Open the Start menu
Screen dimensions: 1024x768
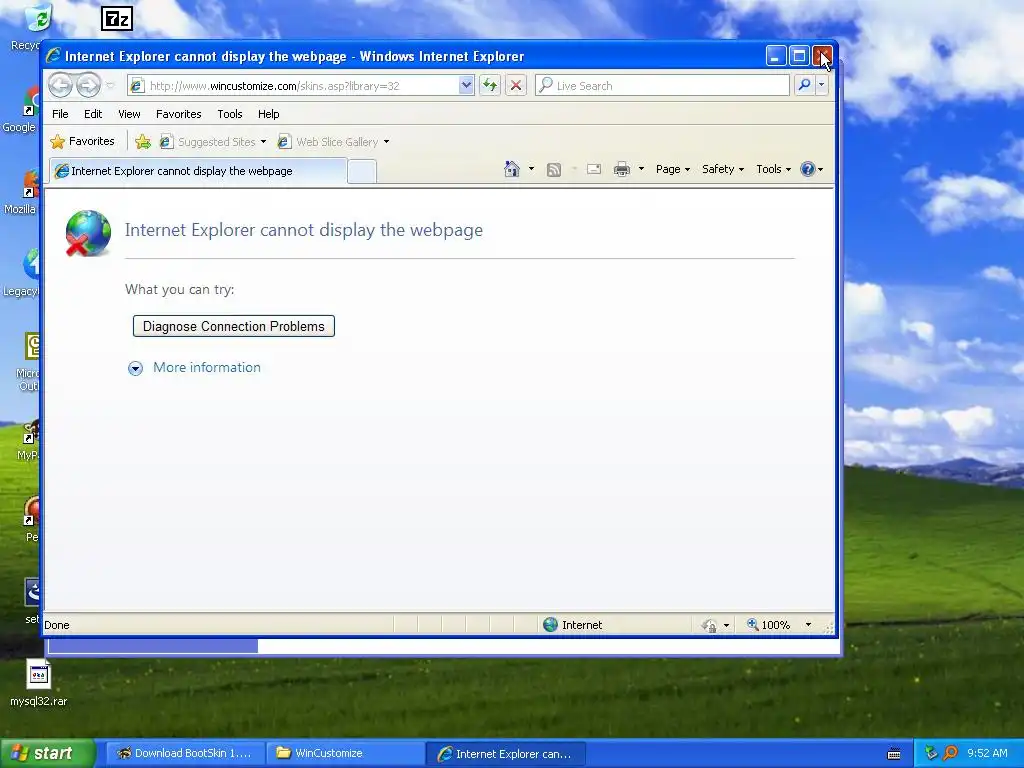[x=48, y=754]
